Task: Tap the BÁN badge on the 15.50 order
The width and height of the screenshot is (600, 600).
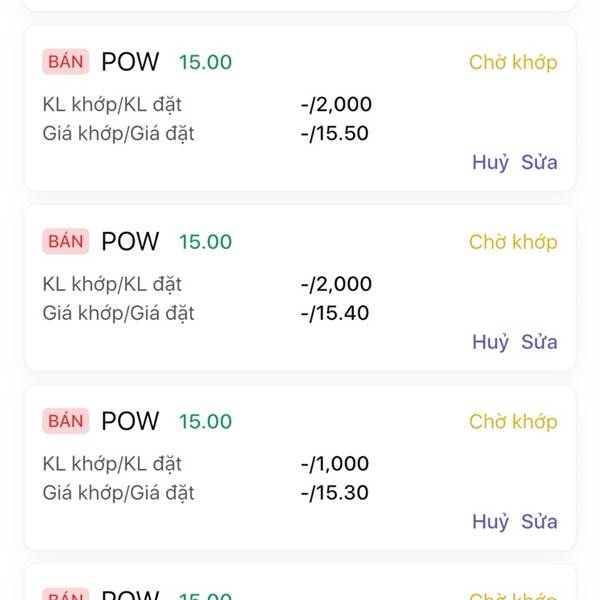Action: coord(66,62)
